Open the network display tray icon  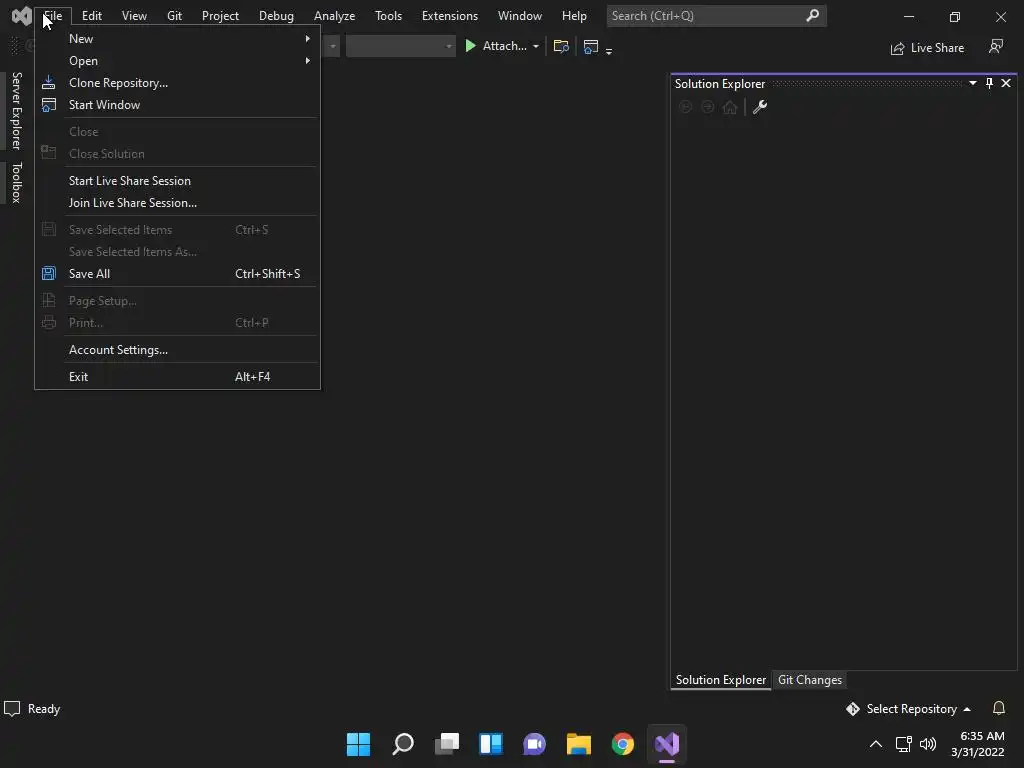click(x=903, y=744)
